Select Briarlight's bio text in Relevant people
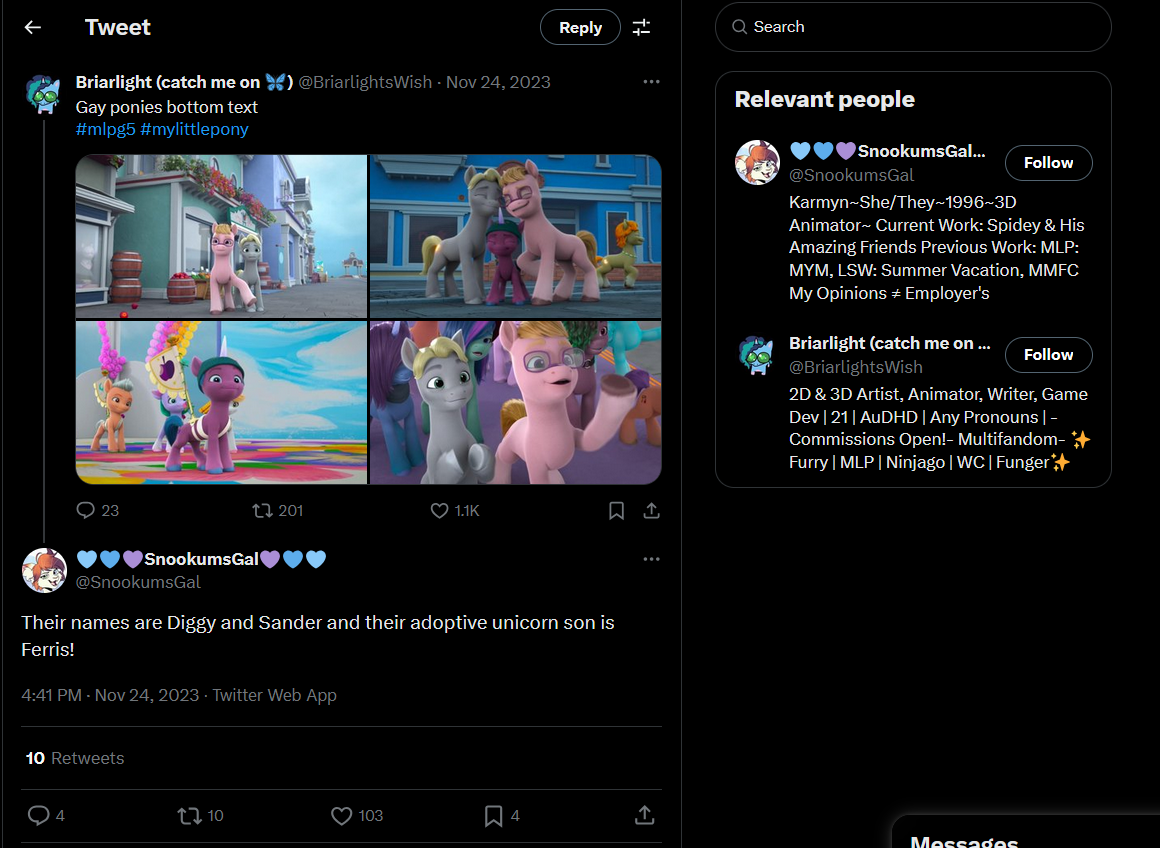The height and width of the screenshot is (848, 1160). [x=940, y=428]
